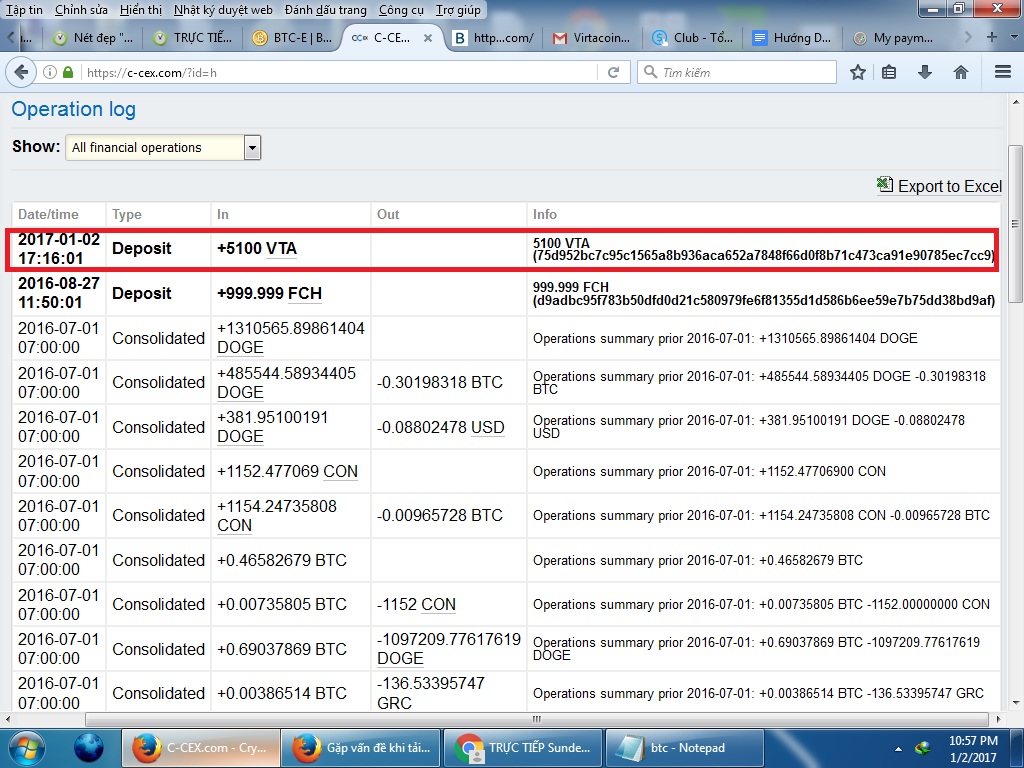
Task: Click the USD link in Out column
Action: (x=487, y=427)
